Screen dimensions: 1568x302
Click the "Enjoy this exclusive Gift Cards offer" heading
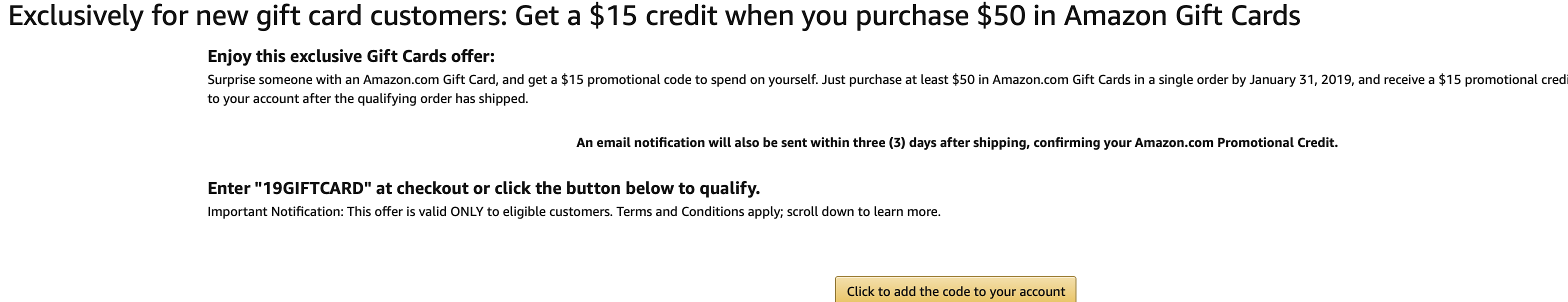351,56
